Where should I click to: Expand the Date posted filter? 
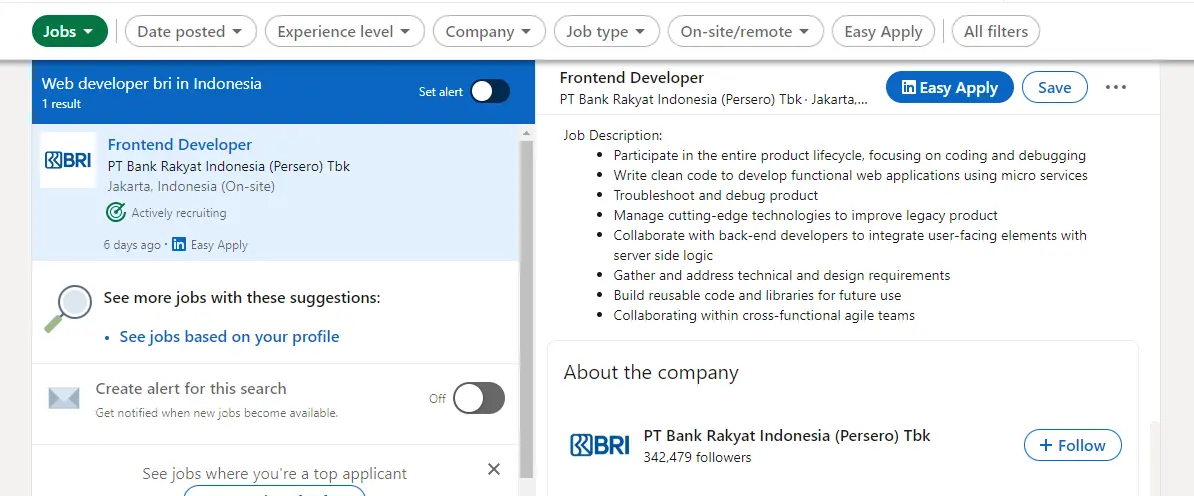coord(190,31)
